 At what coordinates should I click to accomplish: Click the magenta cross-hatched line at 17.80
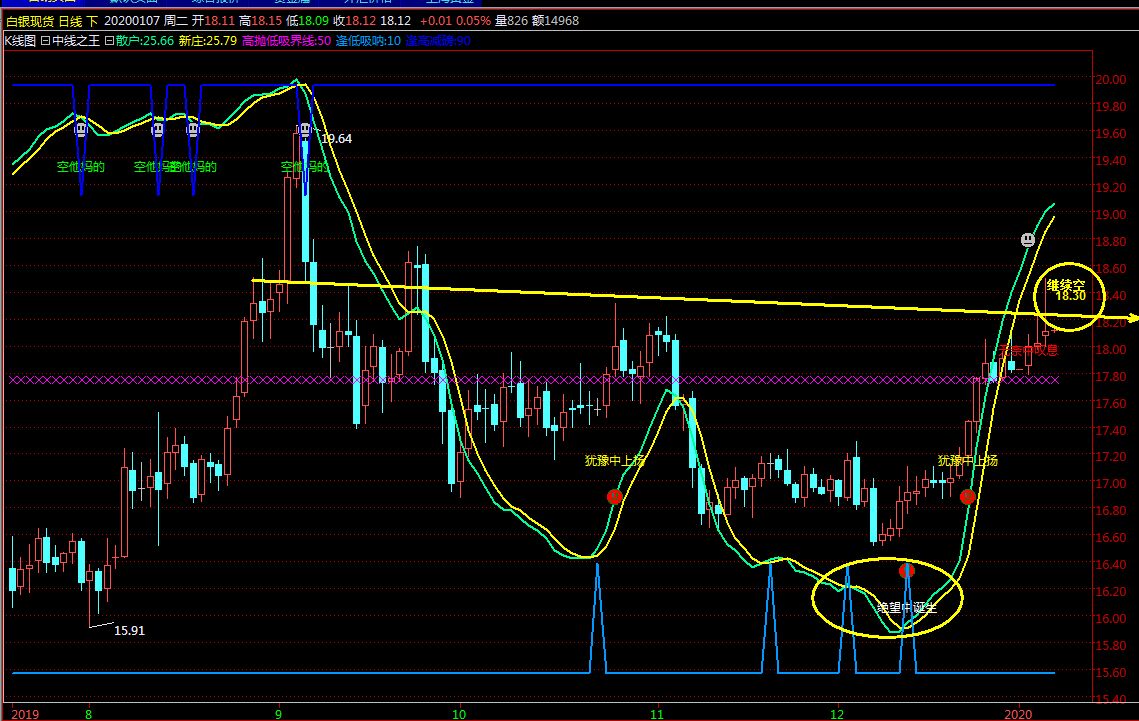pyautogui.click(x=500, y=380)
